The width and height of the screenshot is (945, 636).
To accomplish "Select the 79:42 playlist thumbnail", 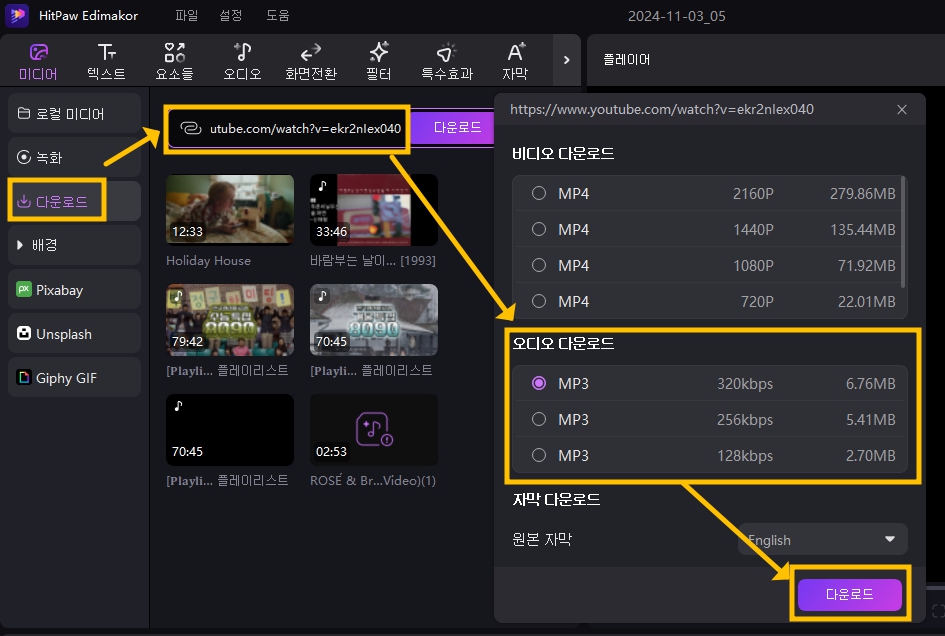I will (230, 320).
